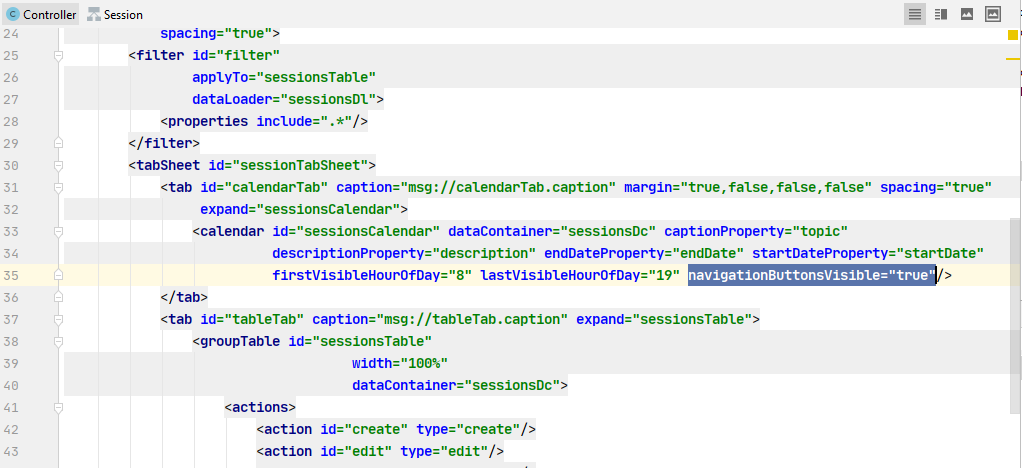The height and width of the screenshot is (468, 1022).
Task: Open the Session tab
Action: [x=115, y=14]
